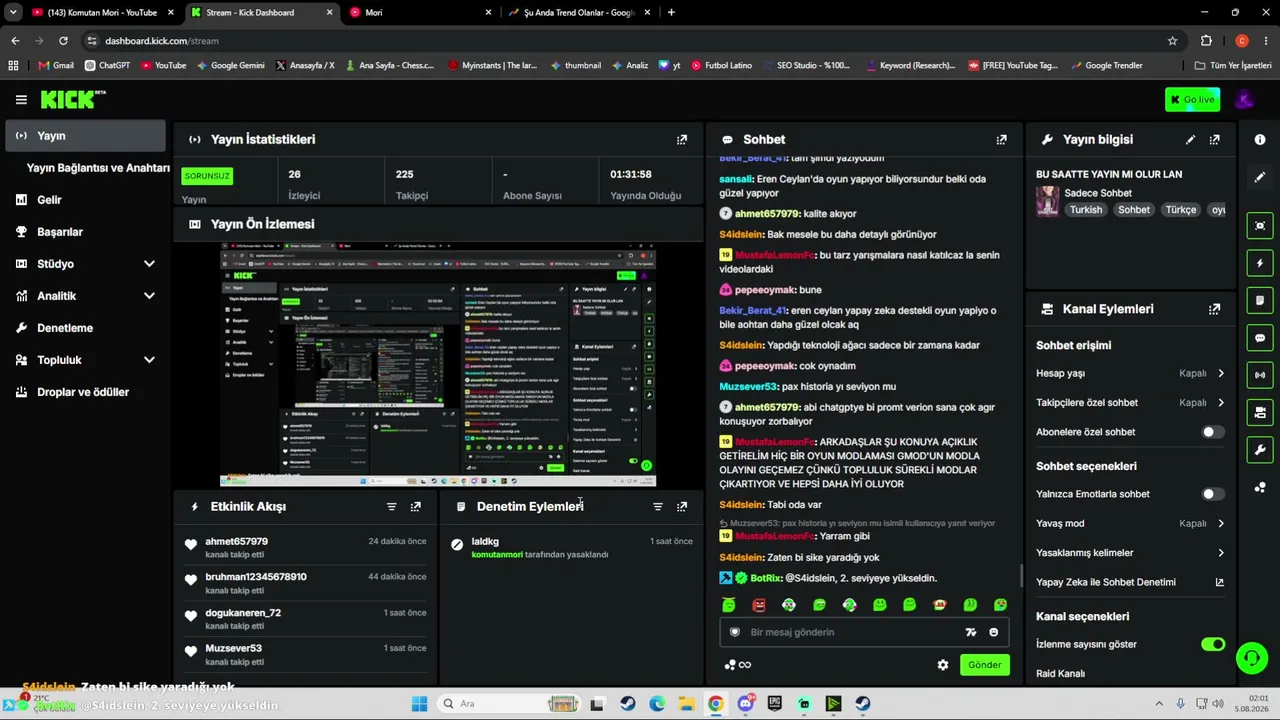
Task: Open the hamburger menu beside the KICK logo
Action: [x=21, y=99]
